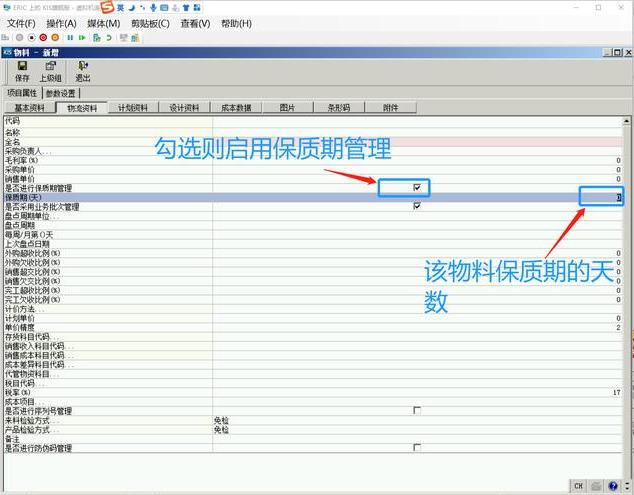634x495 pixels.
Task: Uncheck the 是否进行保质期管理 checkbox
Action: 417,187
